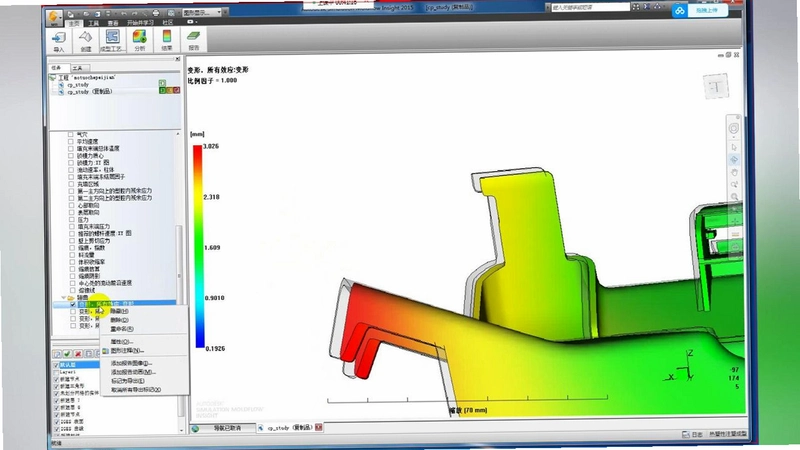This screenshot has width=800, height=450.
Task: Click the deformation color legend bar
Action: pos(198,246)
